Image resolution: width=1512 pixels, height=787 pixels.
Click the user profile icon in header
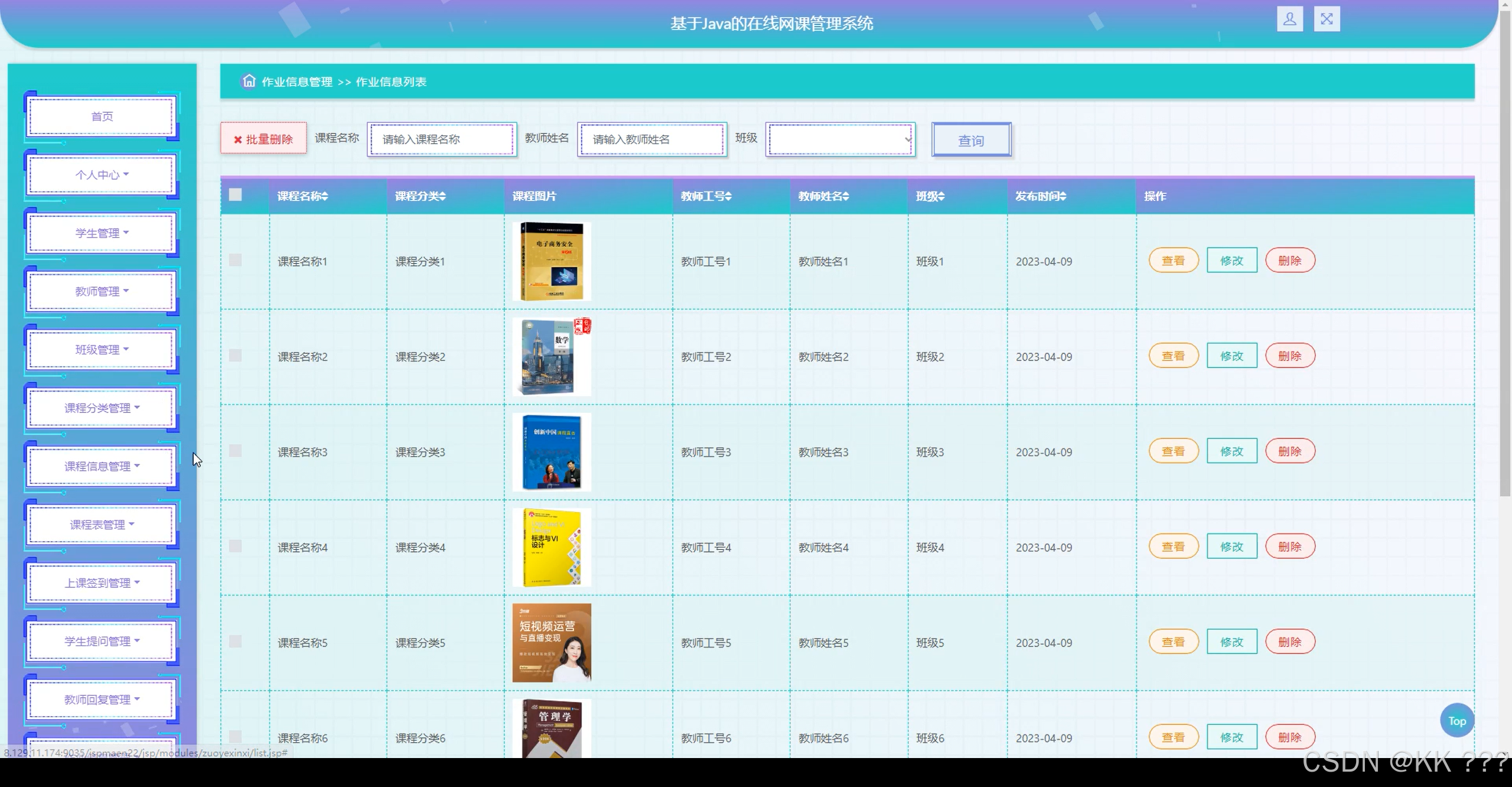(1289, 19)
